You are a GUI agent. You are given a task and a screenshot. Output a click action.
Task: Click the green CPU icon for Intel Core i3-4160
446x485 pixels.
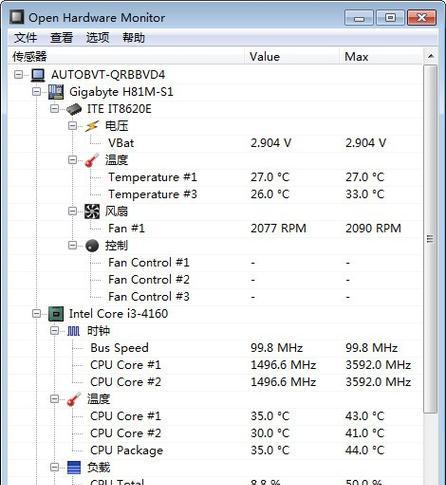click(56, 314)
